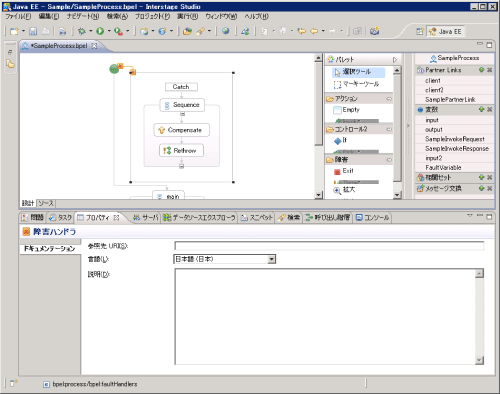This screenshot has width=500, height=394.
Task: Click the Rethrow activity in diagram
Action: pyautogui.click(x=181, y=151)
